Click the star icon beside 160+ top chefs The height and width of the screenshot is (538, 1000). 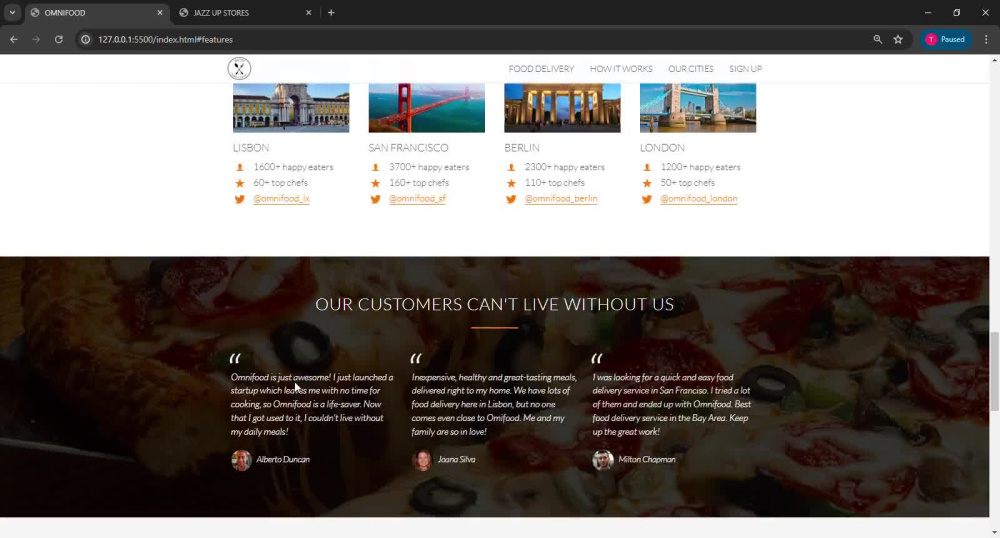coord(376,183)
